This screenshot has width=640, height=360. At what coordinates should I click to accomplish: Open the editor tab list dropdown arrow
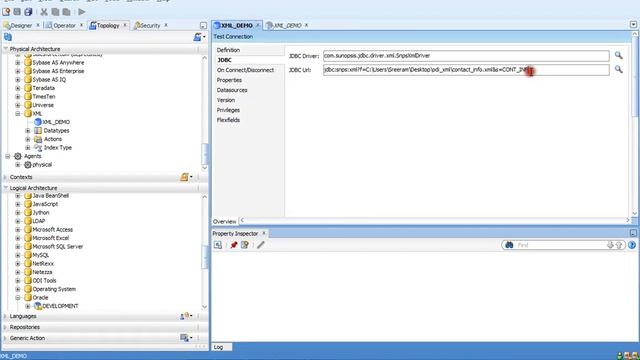click(x=633, y=25)
